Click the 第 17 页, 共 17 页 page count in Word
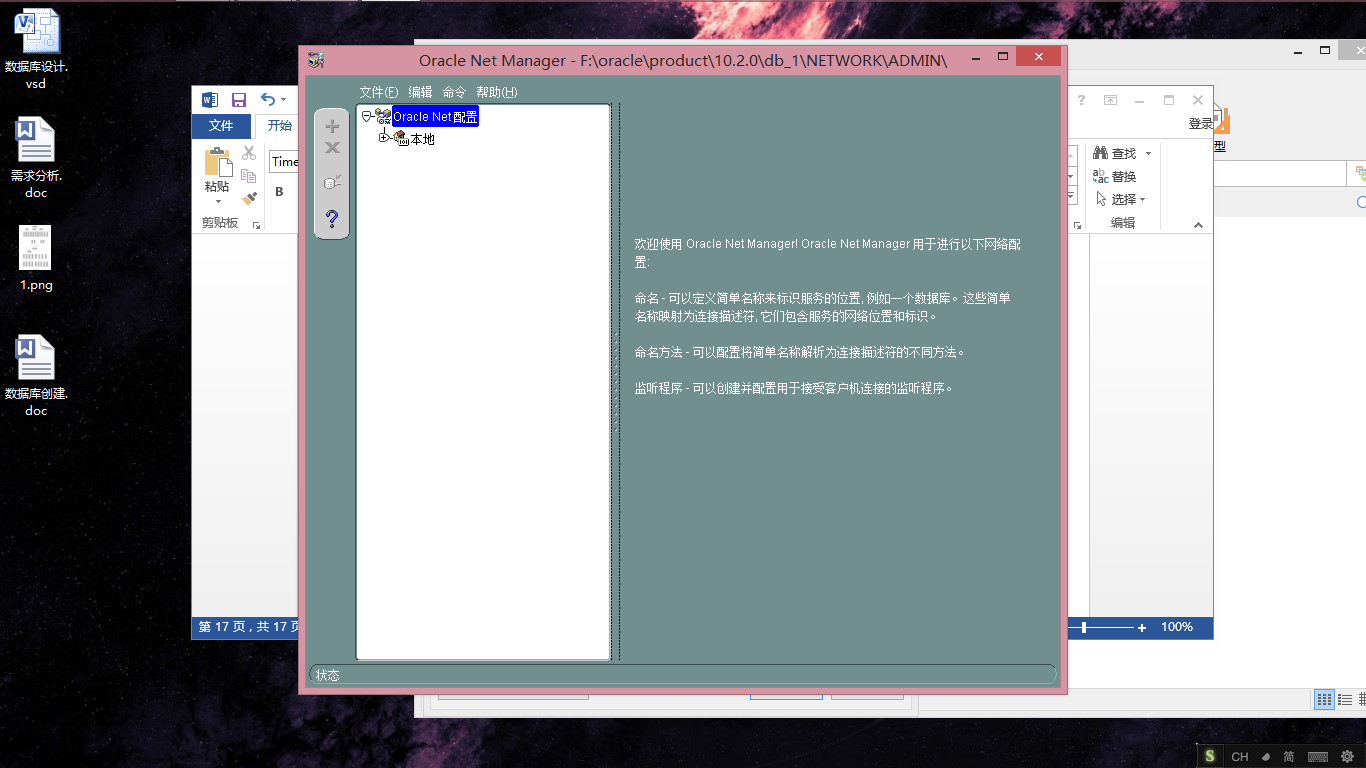Viewport: 1366px width, 768px height. tap(248, 627)
